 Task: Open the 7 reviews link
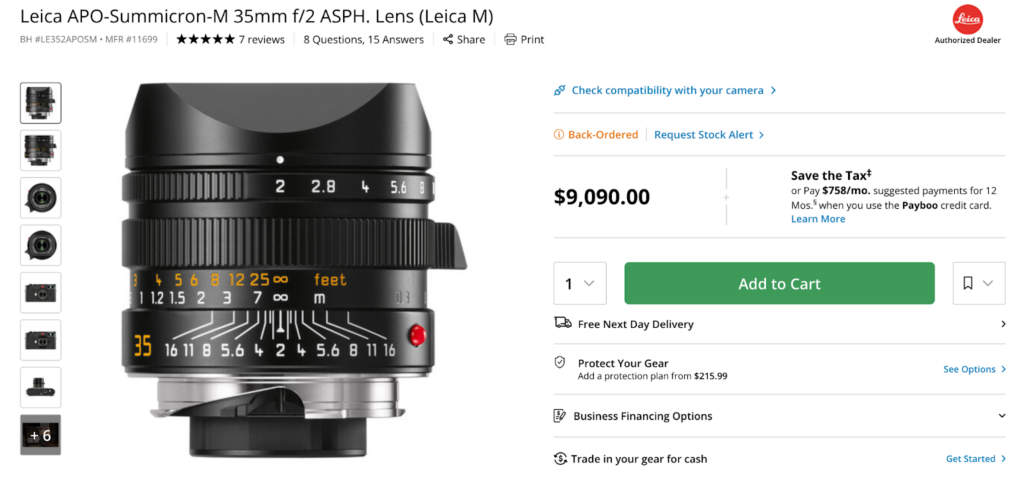[x=262, y=40]
